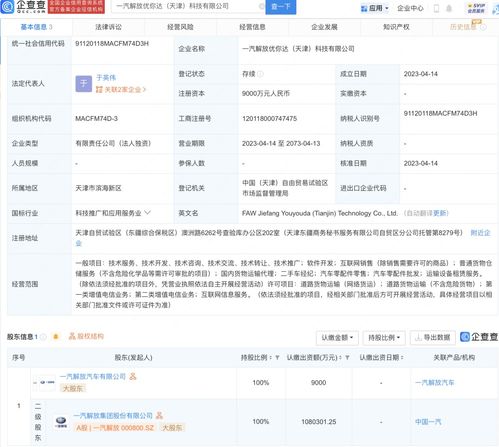Image resolution: width=499 pixels, height=447 pixels.
Task: Open the 附近企业 link after the address
Action: click(x=480, y=233)
